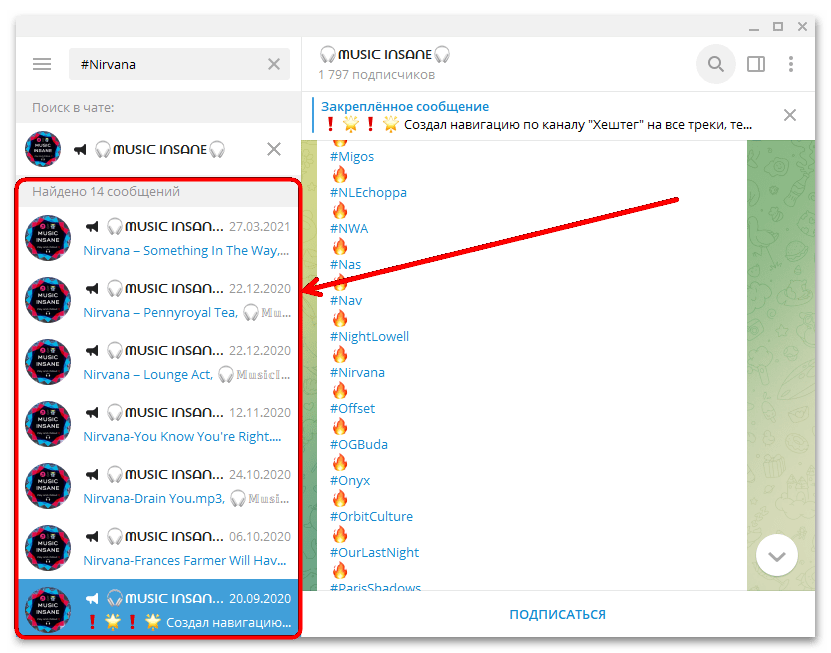Jump to bottom with the down arrow button

click(776, 555)
